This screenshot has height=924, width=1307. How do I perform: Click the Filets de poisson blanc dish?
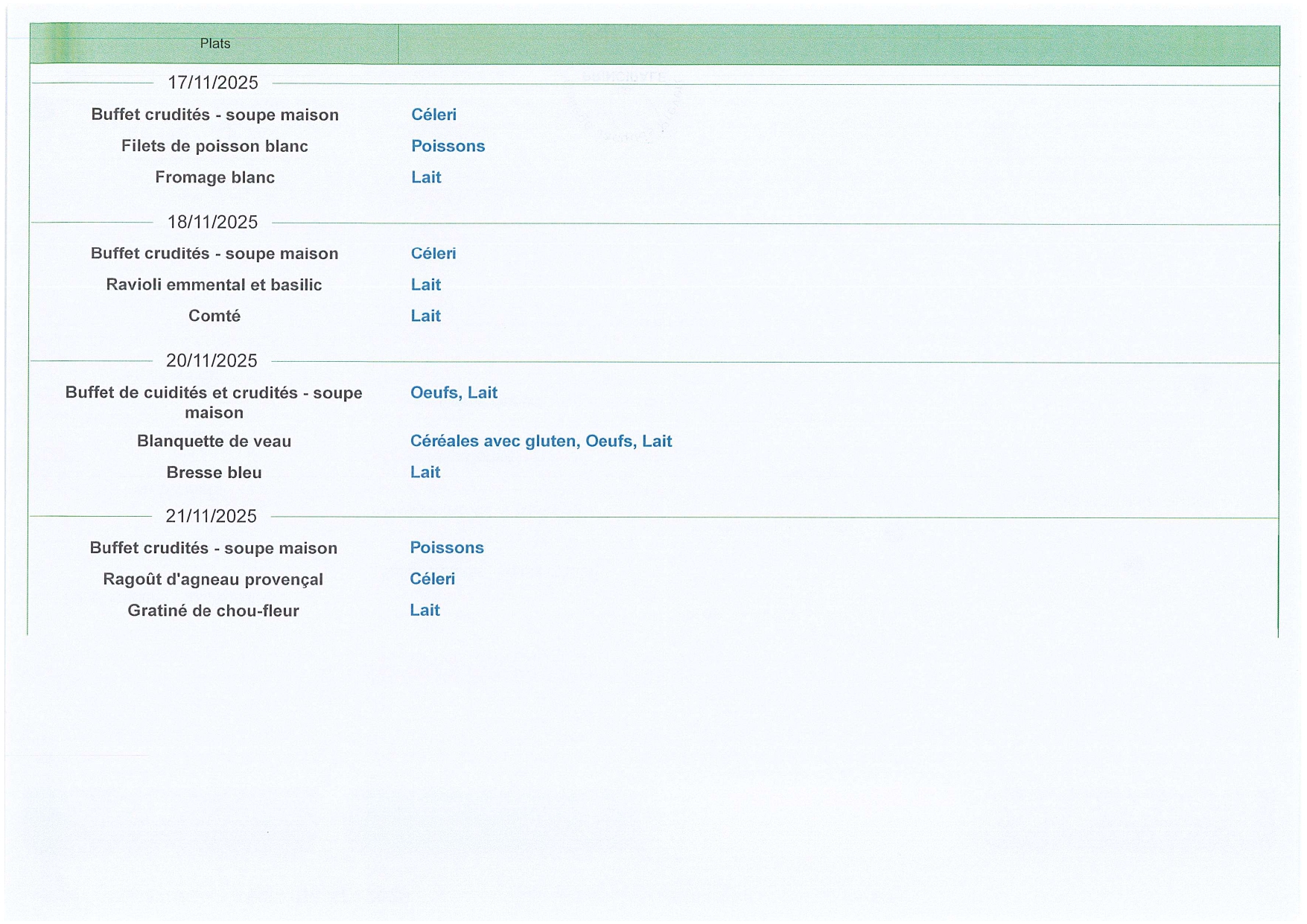(214, 146)
